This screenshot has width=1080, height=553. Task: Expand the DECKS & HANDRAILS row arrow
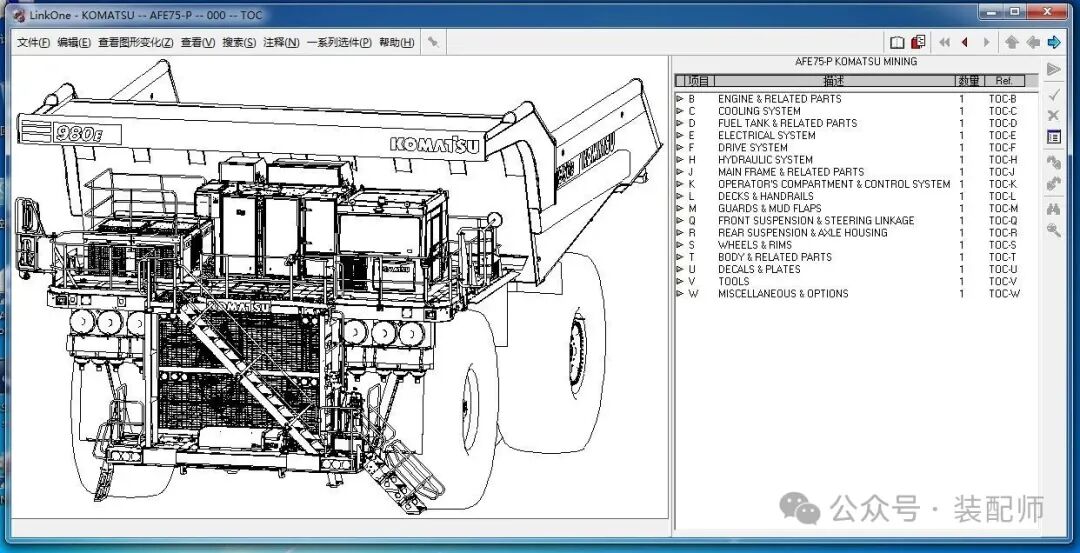(x=680, y=196)
